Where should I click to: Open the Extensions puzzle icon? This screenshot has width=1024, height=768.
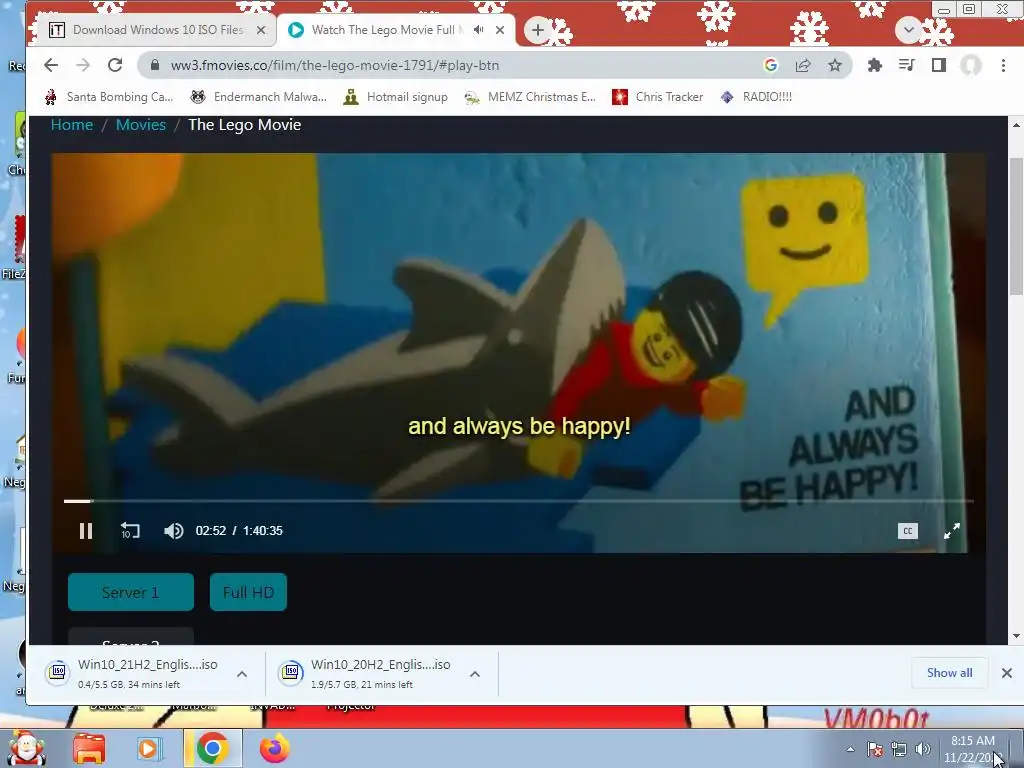tap(874, 65)
